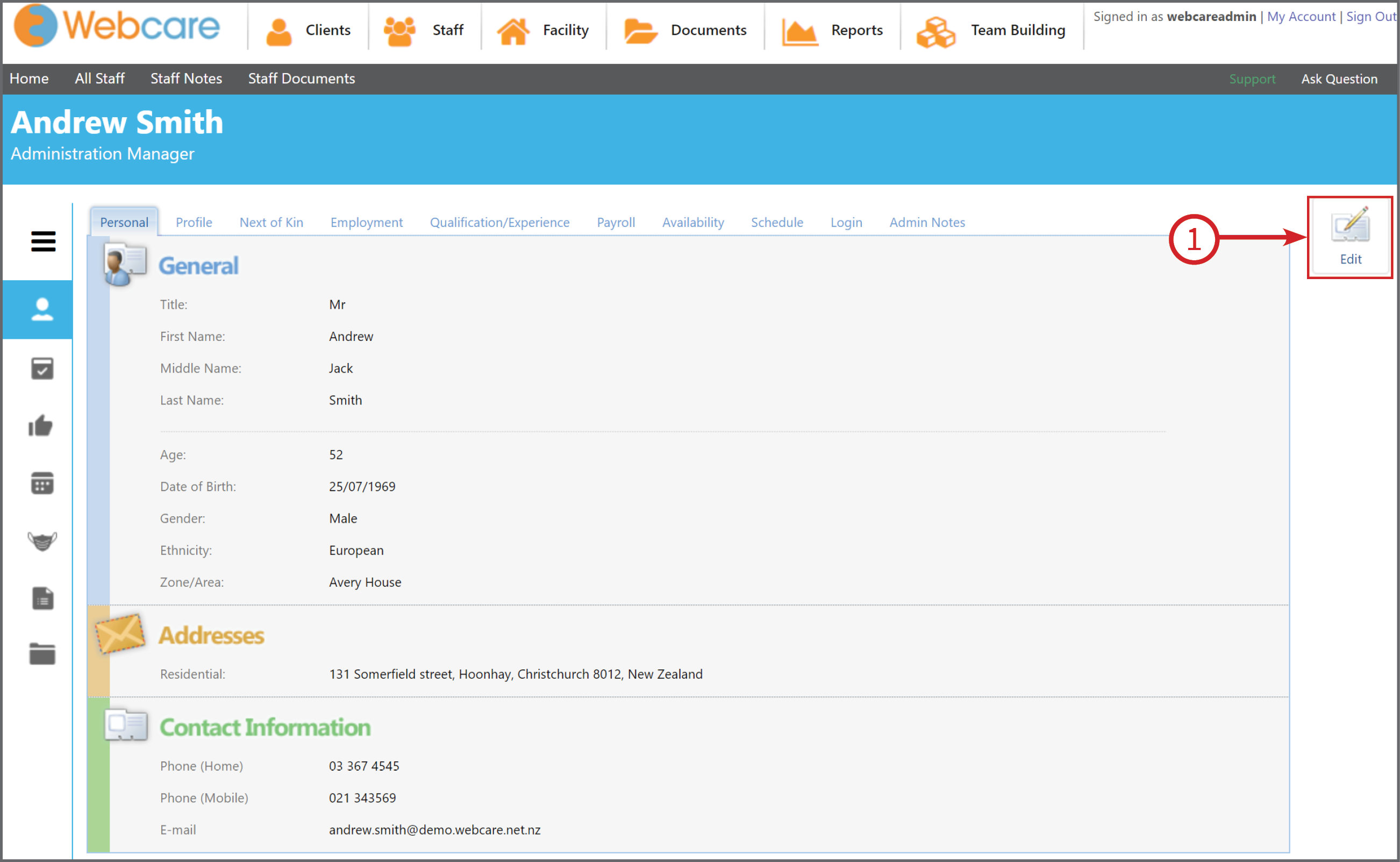Open the Availability tab
The height and width of the screenshot is (862, 1400).
pyautogui.click(x=693, y=222)
